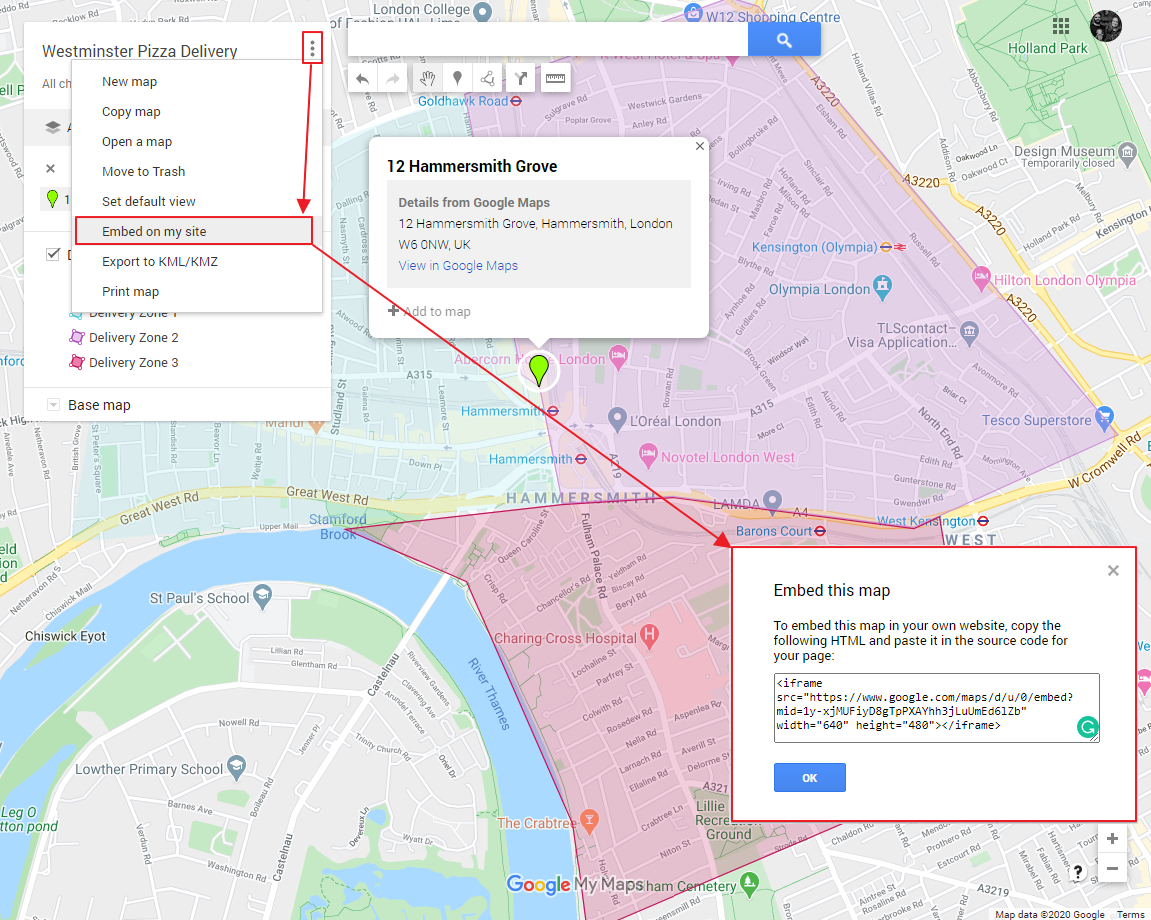Click the Add directions tool icon
Viewport: 1151px width, 920px height.
[x=520, y=78]
